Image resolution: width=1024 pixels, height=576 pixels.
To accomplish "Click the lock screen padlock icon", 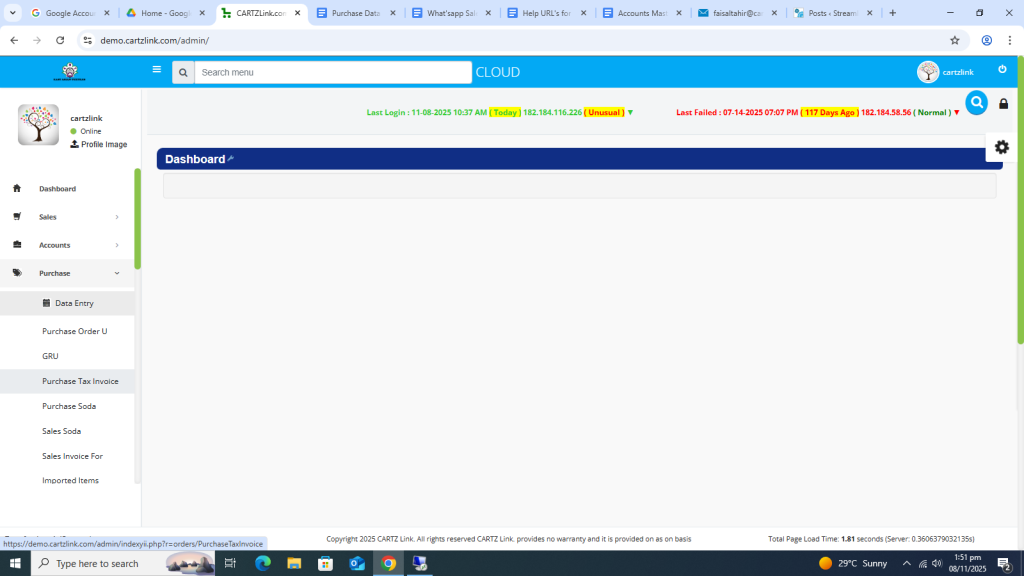I will (x=1004, y=104).
